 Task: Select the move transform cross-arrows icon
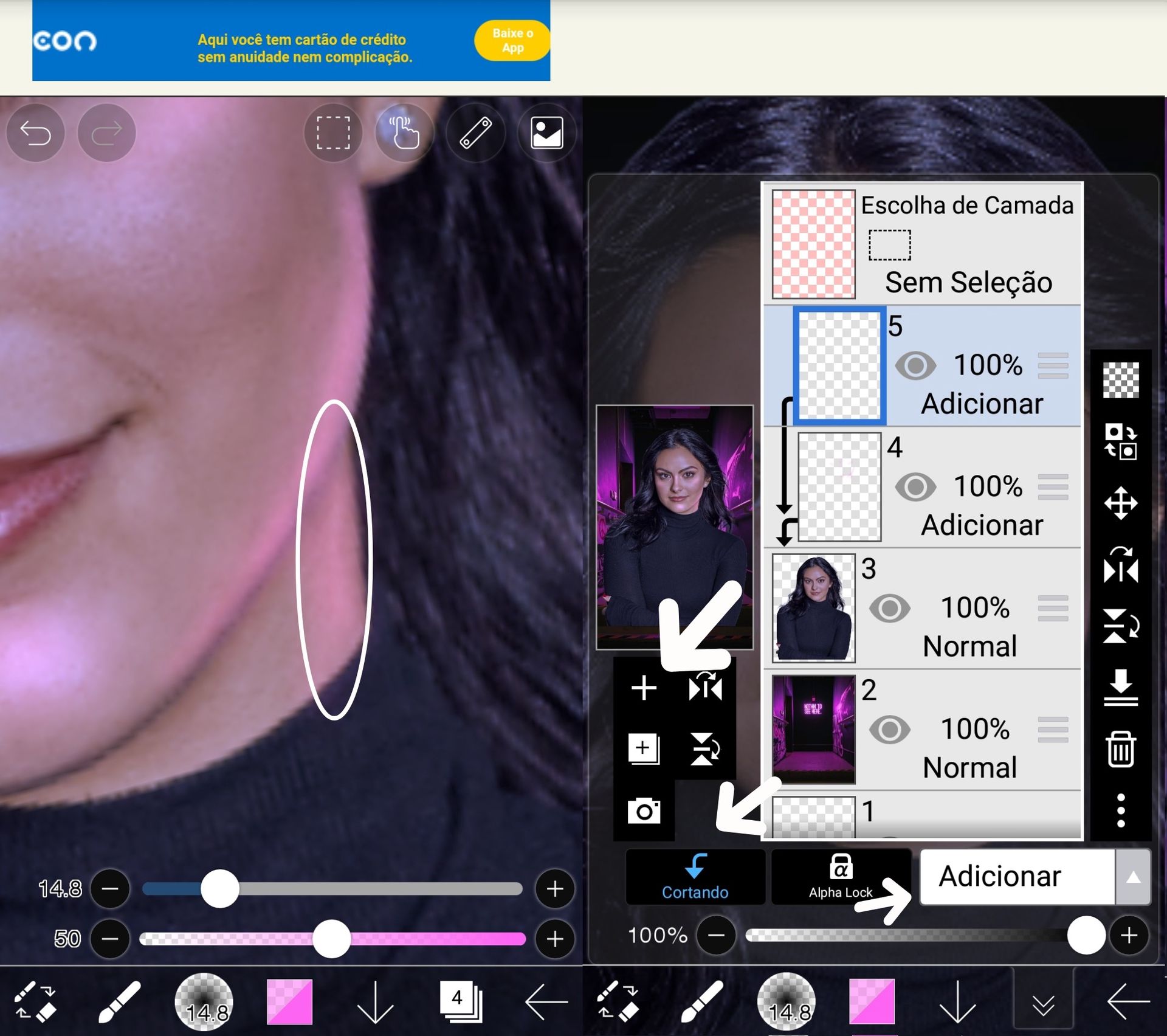pos(1120,503)
